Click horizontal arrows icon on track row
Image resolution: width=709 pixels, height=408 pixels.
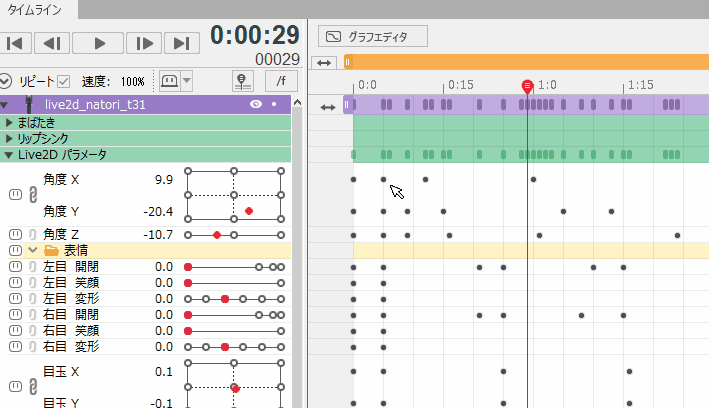[x=328, y=107]
